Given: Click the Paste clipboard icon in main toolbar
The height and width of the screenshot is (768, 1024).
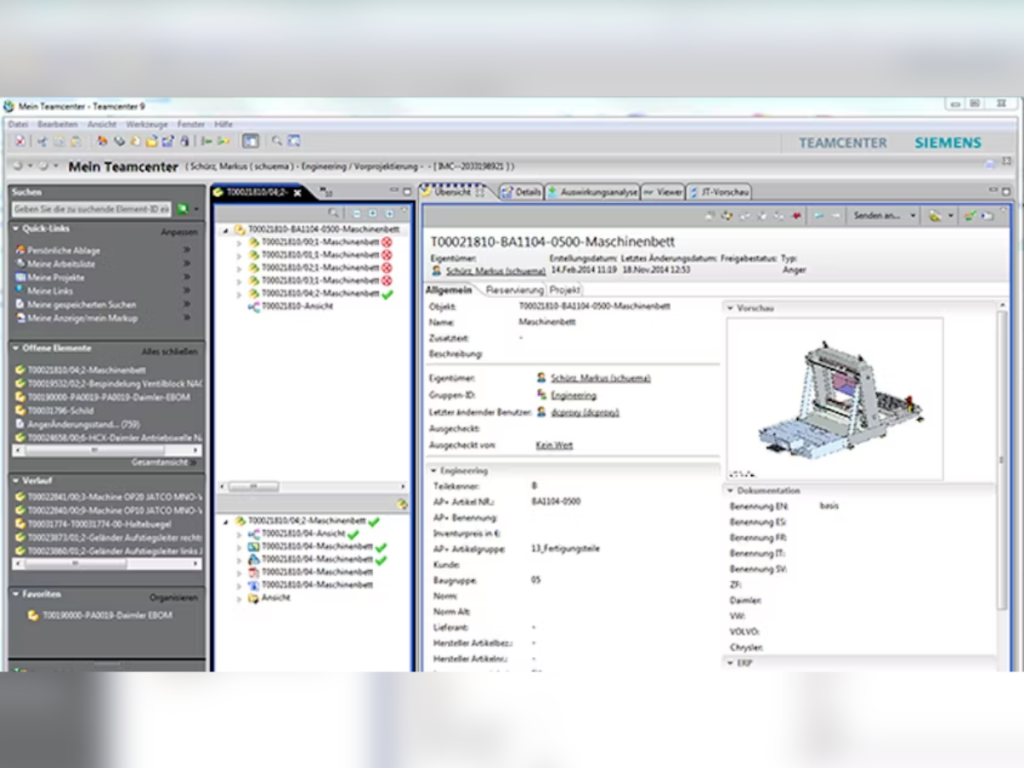Looking at the screenshot, I should (76, 141).
